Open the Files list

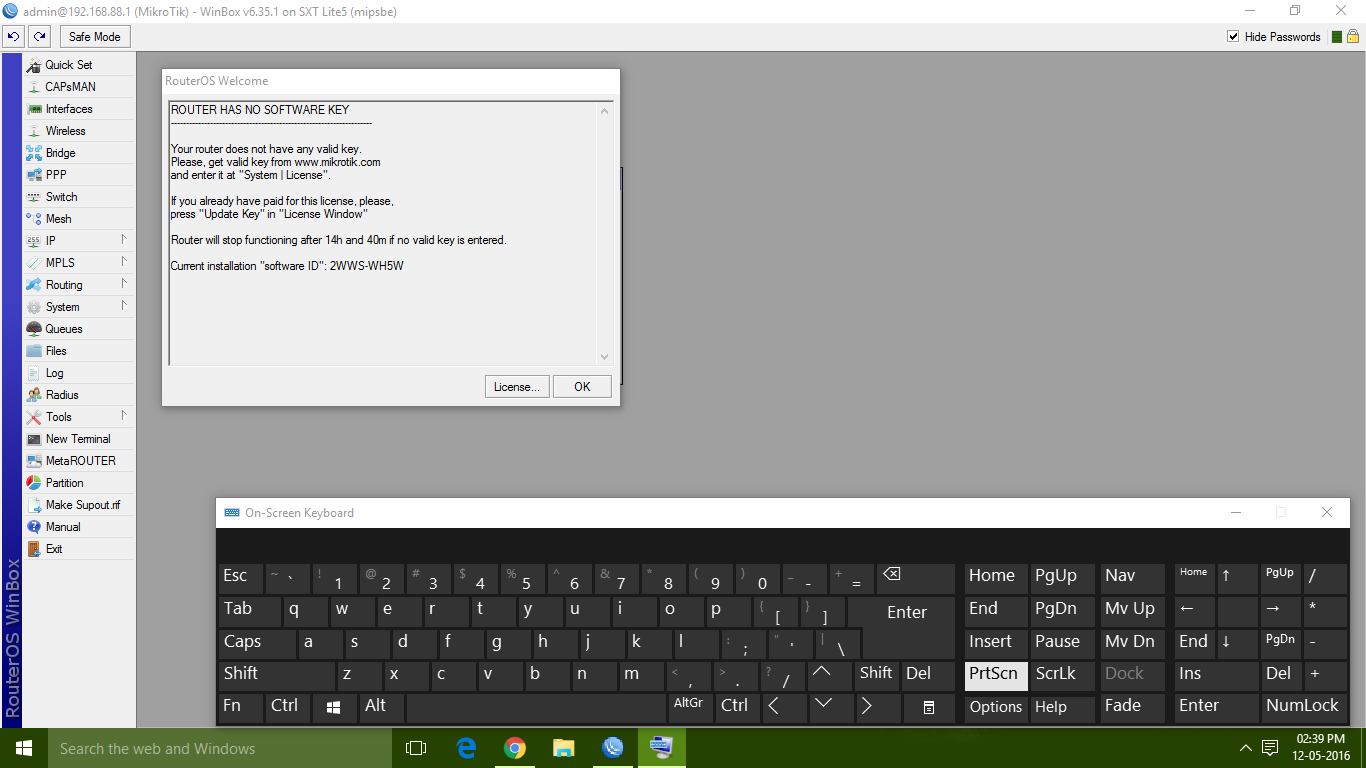pos(79,351)
